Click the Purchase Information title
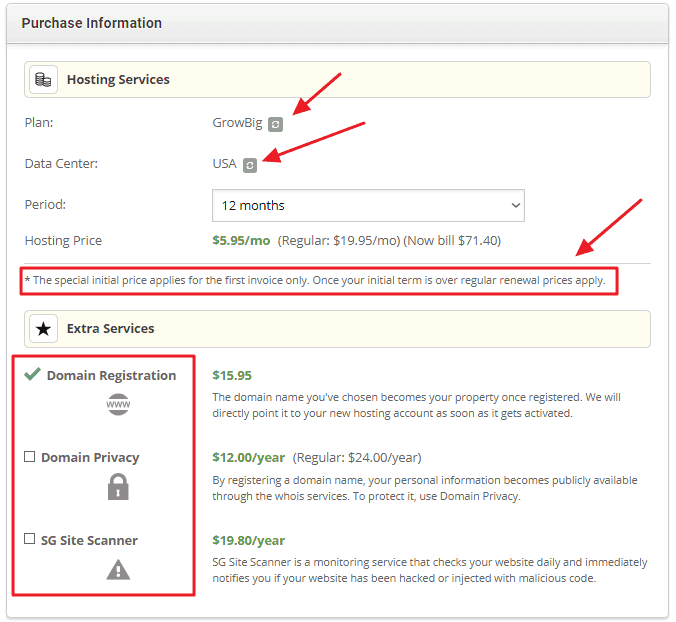Screen dimensions: 676x622 pyautogui.click(x=91, y=23)
